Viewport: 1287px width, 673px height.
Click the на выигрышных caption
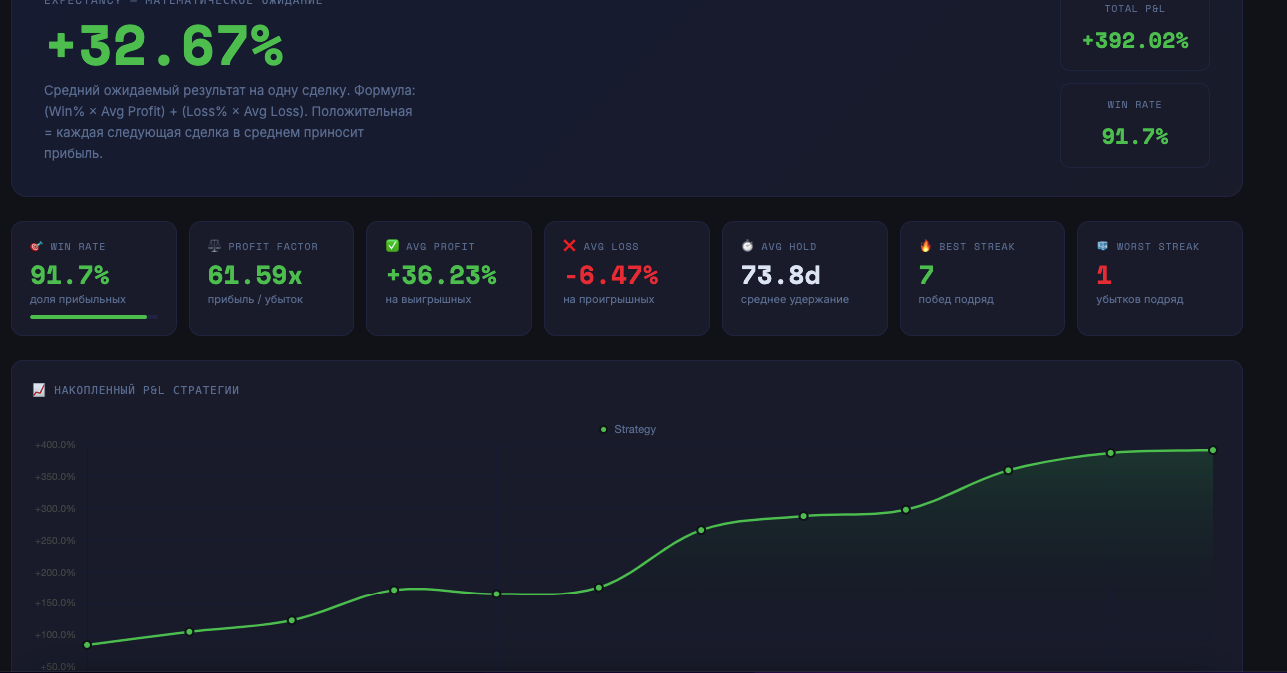pos(428,299)
